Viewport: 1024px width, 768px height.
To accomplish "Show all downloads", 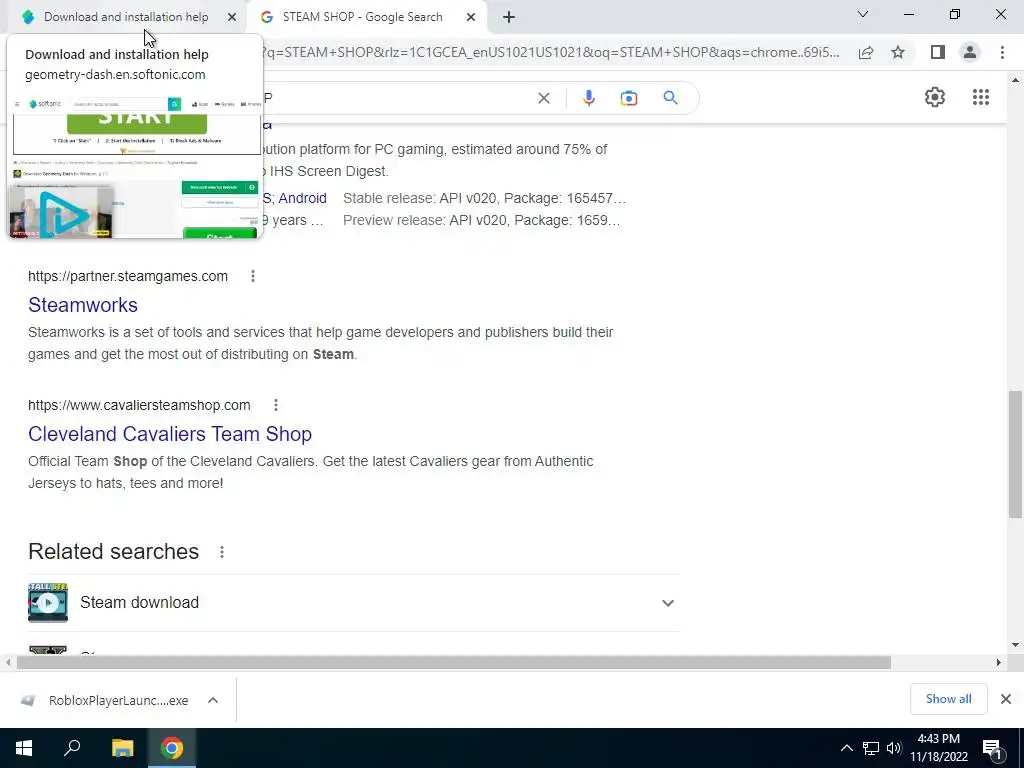I will pyautogui.click(x=948, y=699).
